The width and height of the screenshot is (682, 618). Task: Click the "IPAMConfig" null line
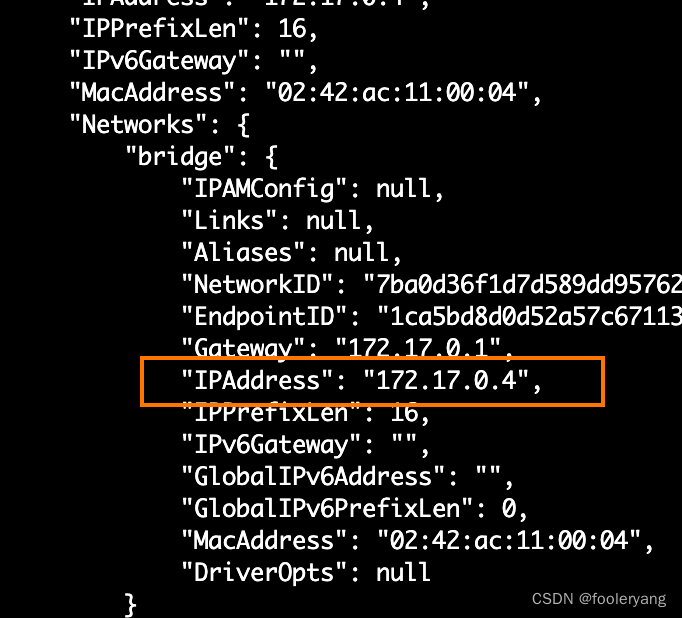click(312, 189)
